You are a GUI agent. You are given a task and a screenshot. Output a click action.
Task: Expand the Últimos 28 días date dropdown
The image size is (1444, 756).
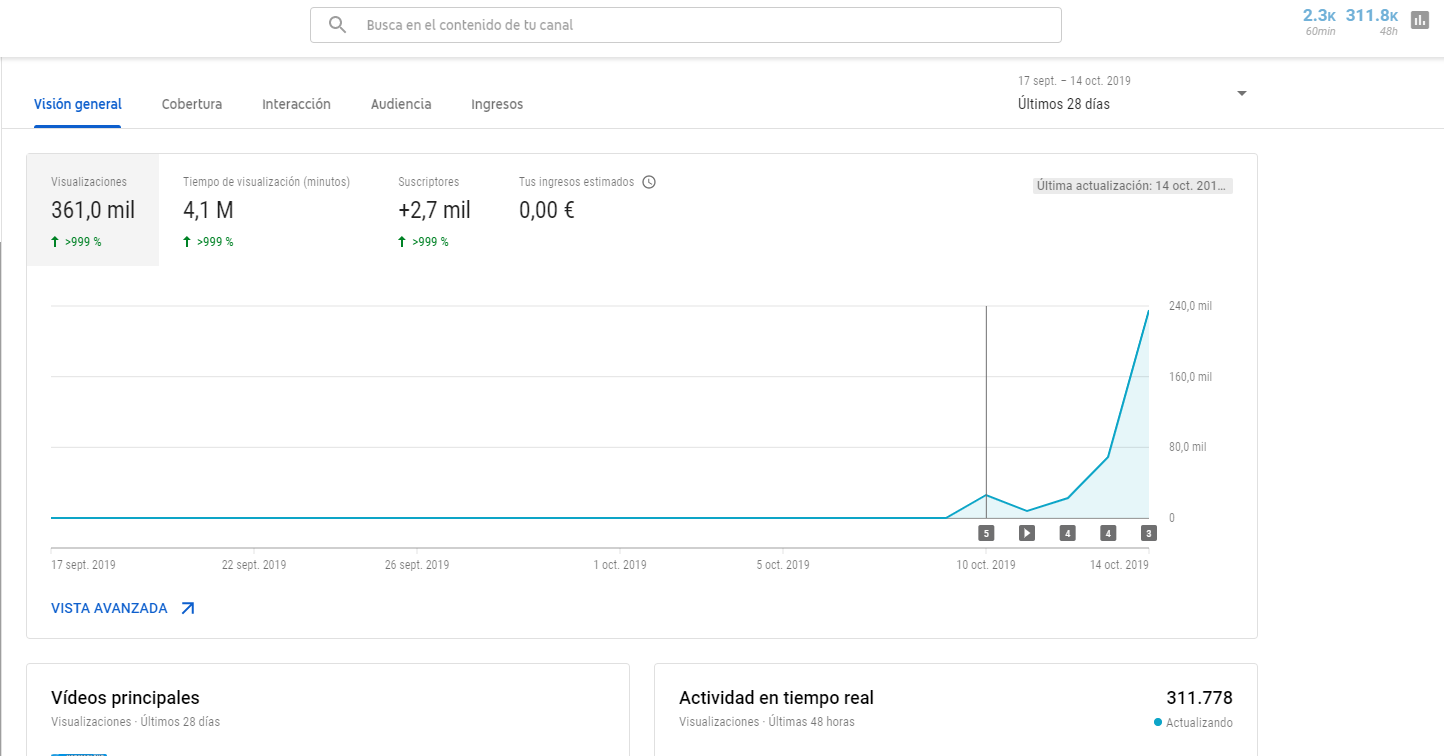point(1241,94)
